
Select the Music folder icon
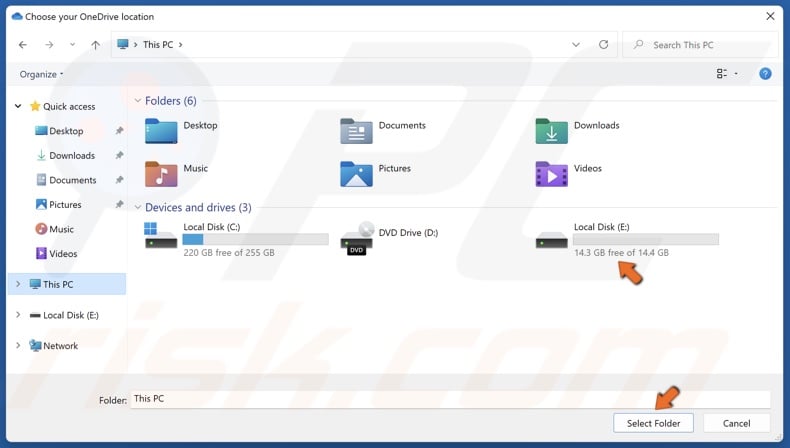pyautogui.click(x=161, y=174)
